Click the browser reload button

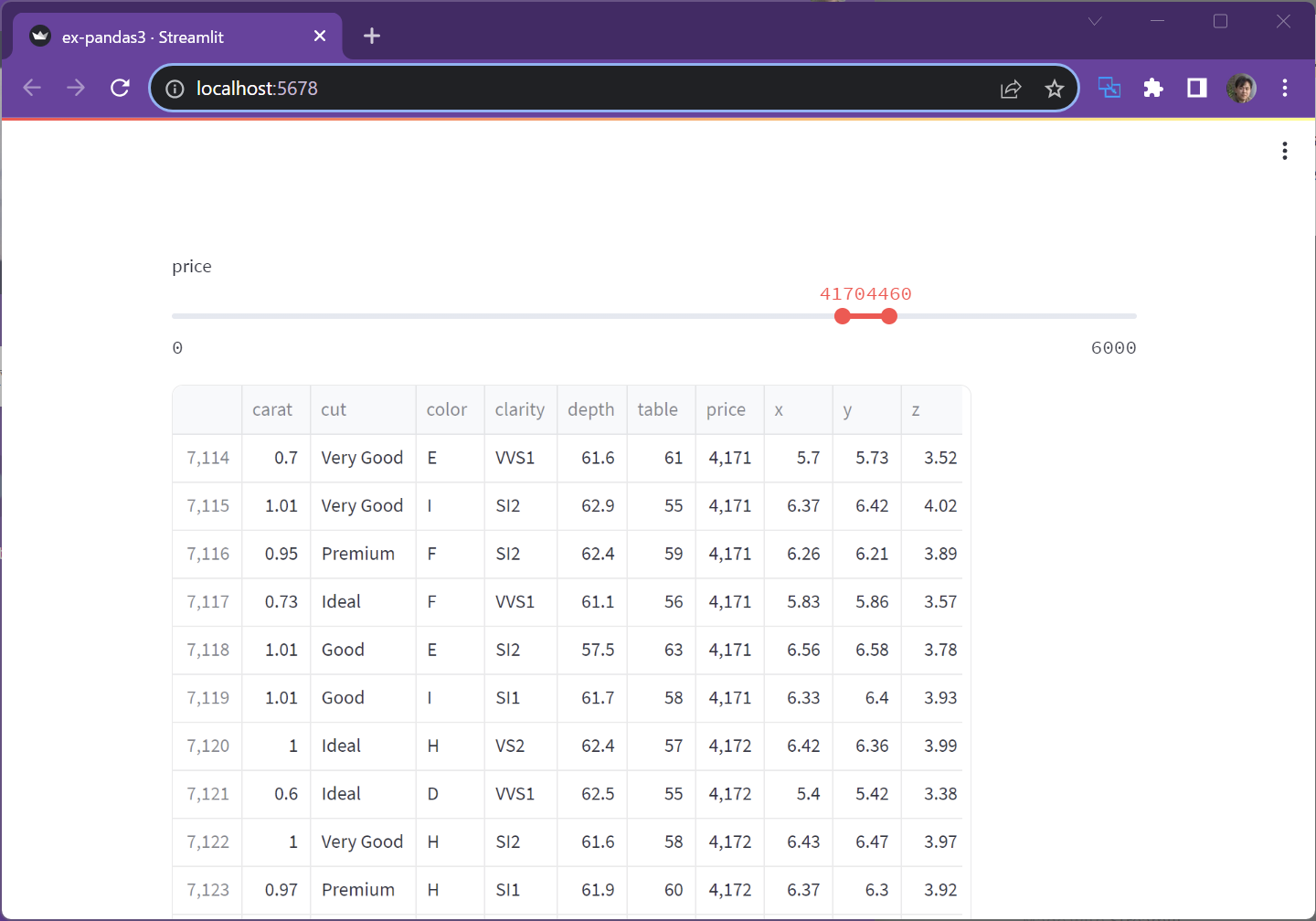click(x=120, y=88)
